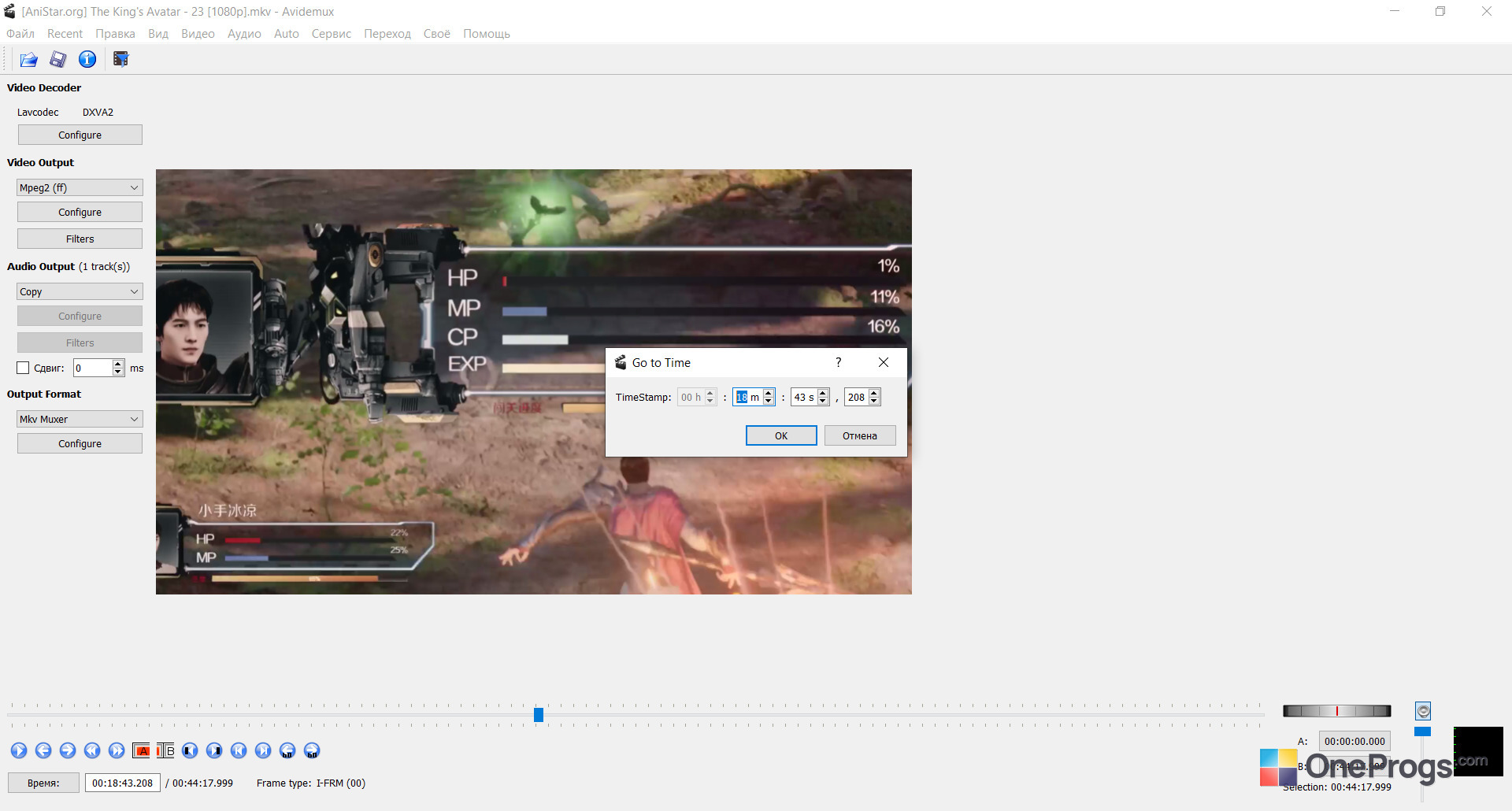Increase minutes with stepper up arrow
The width and height of the screenshot is (1512, 811).
[x=769, y=393]
